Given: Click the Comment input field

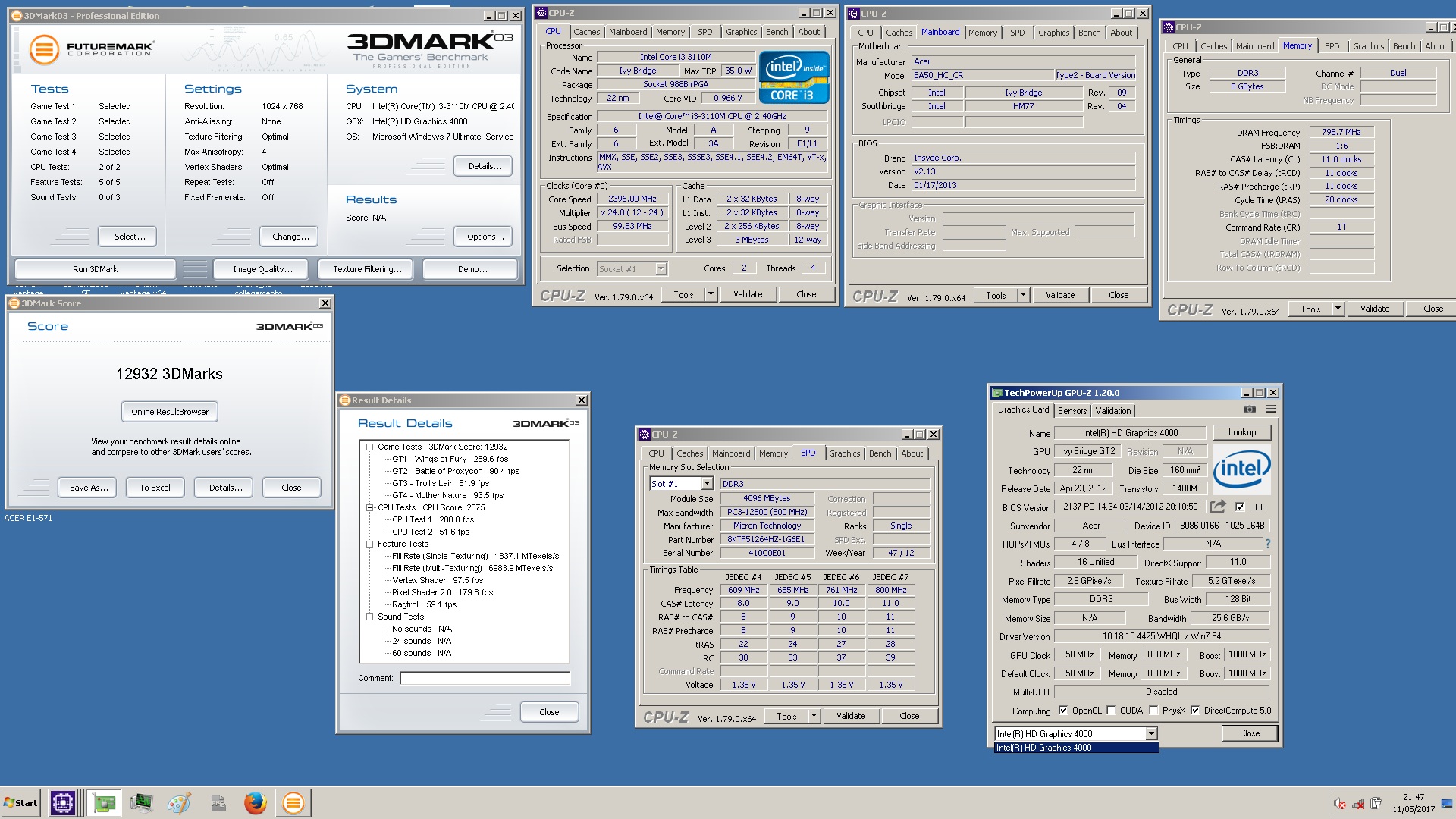Looking at the screenshot, I should click(485, 678).
